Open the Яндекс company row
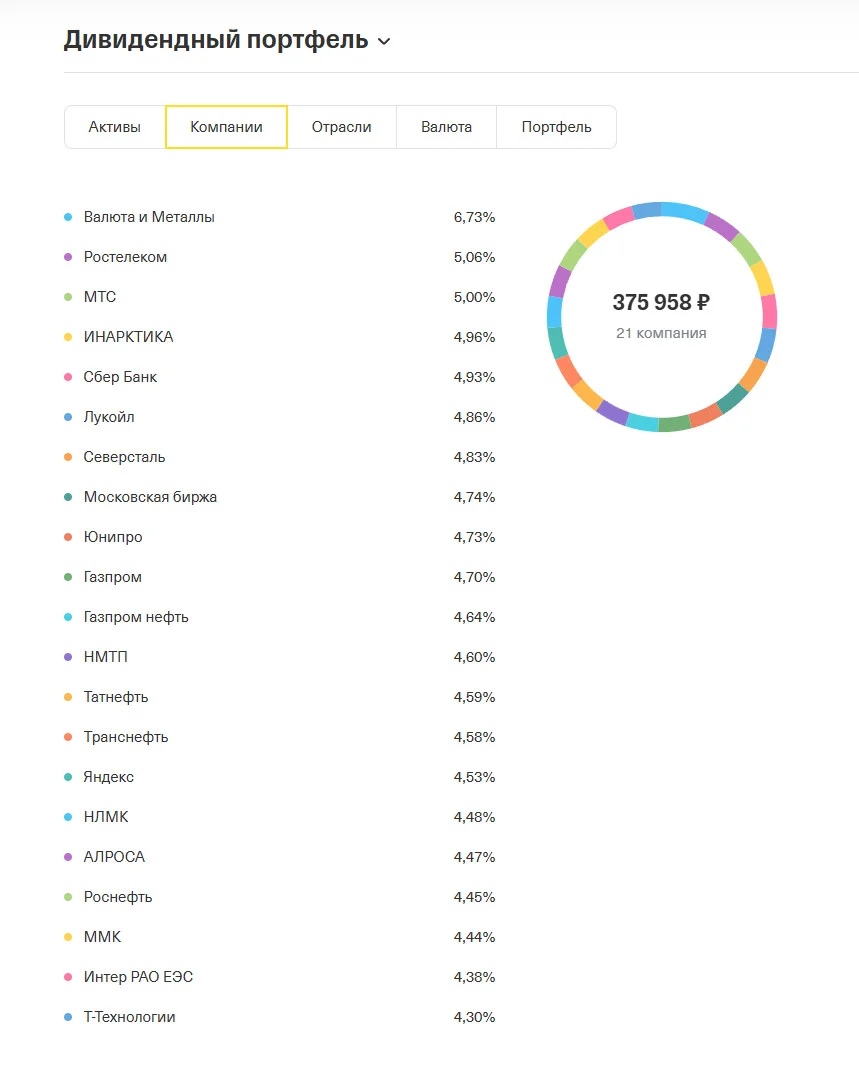Image resolution: width=859 pixels, height=1065 pixels. pos(109,777)
